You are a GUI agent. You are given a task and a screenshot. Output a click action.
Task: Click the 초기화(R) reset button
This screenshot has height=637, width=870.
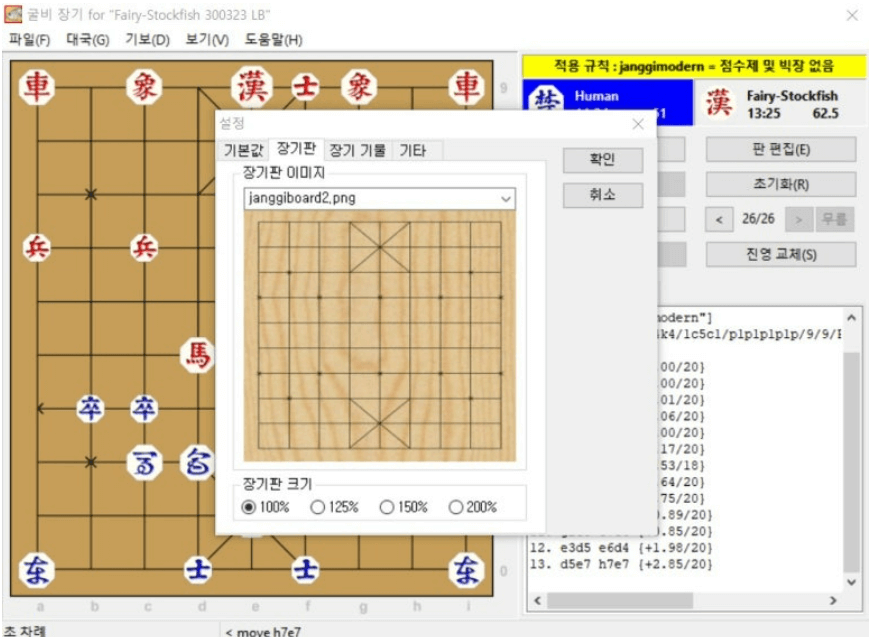click(x=781, y=184)
